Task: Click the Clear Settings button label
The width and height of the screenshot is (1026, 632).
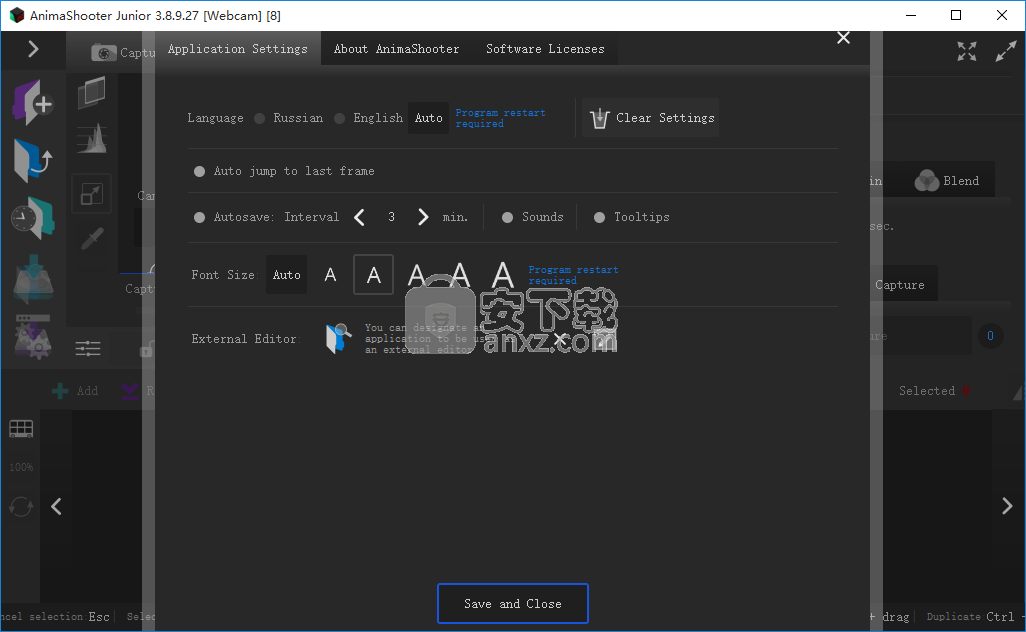Action: click(665, 118)
